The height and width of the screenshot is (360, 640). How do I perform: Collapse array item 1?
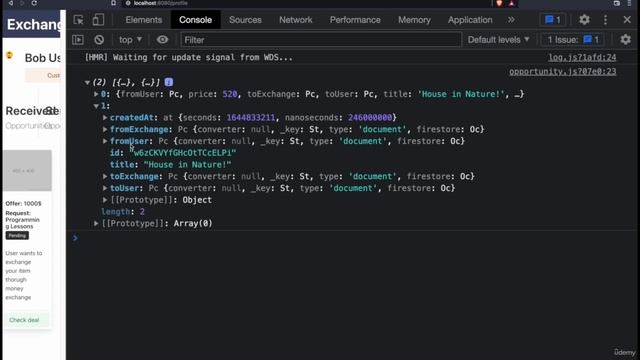coord(96,106)
